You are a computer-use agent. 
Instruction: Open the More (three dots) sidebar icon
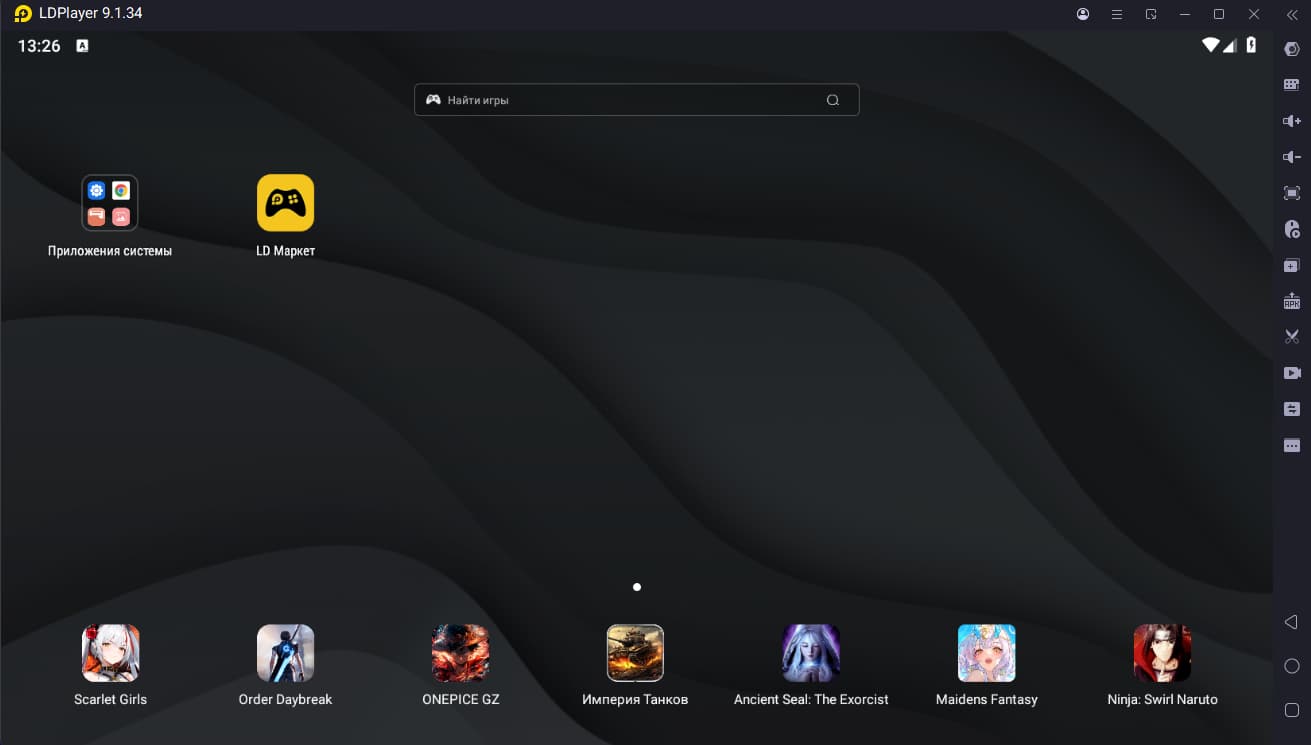(1292, 445)
